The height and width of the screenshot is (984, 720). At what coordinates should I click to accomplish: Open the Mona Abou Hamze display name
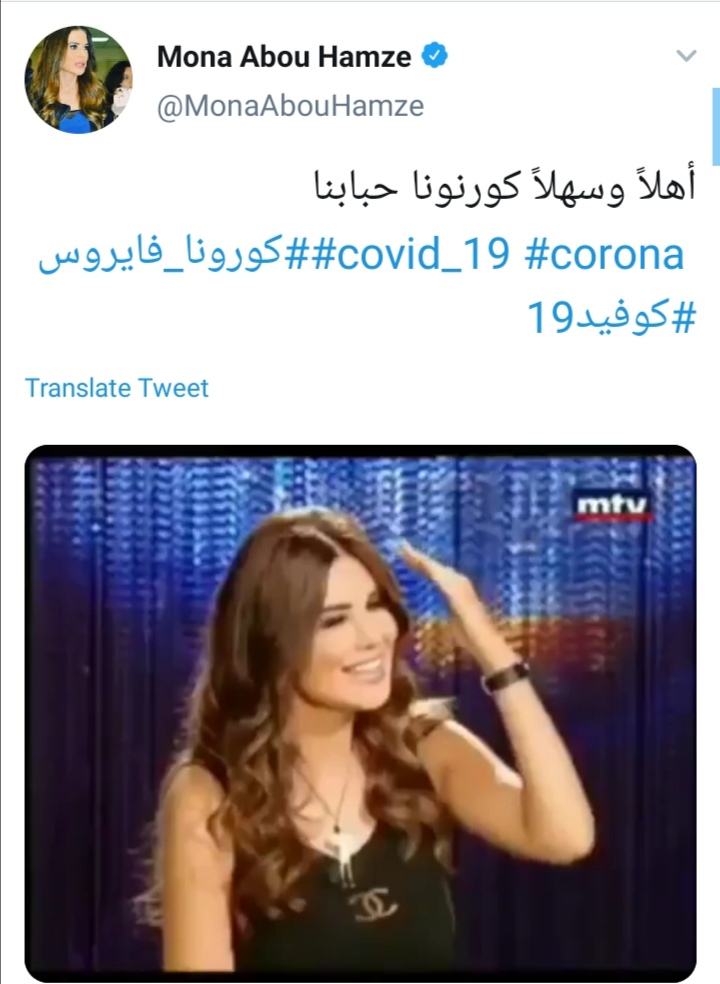click(x=284, y=56)
